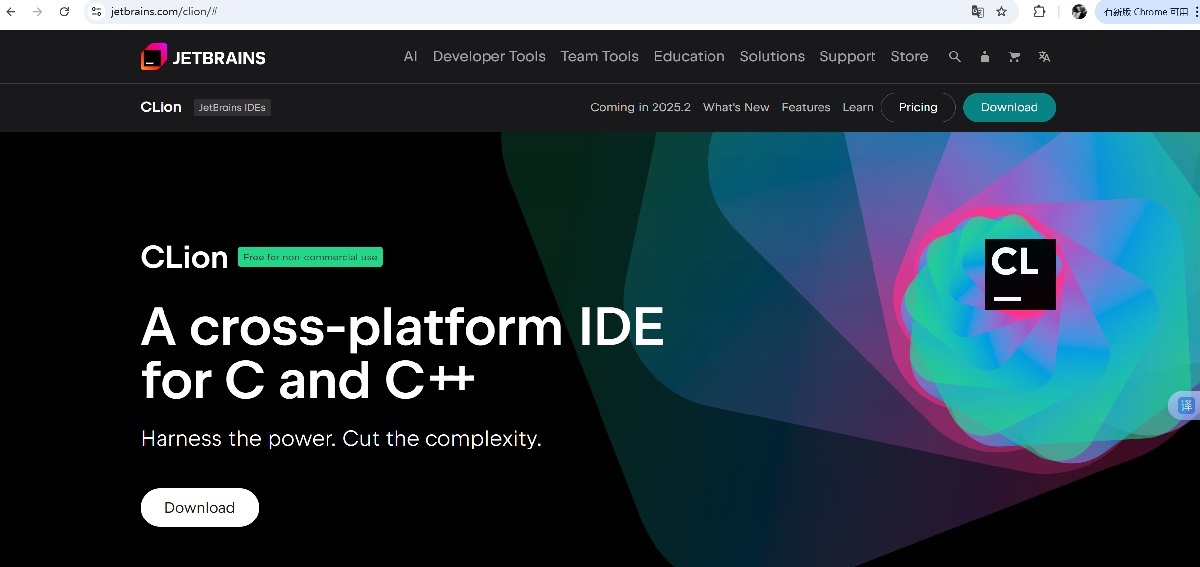
Task: Open the Coming in 2025.2 link
Action: click(x=640, y=107)
